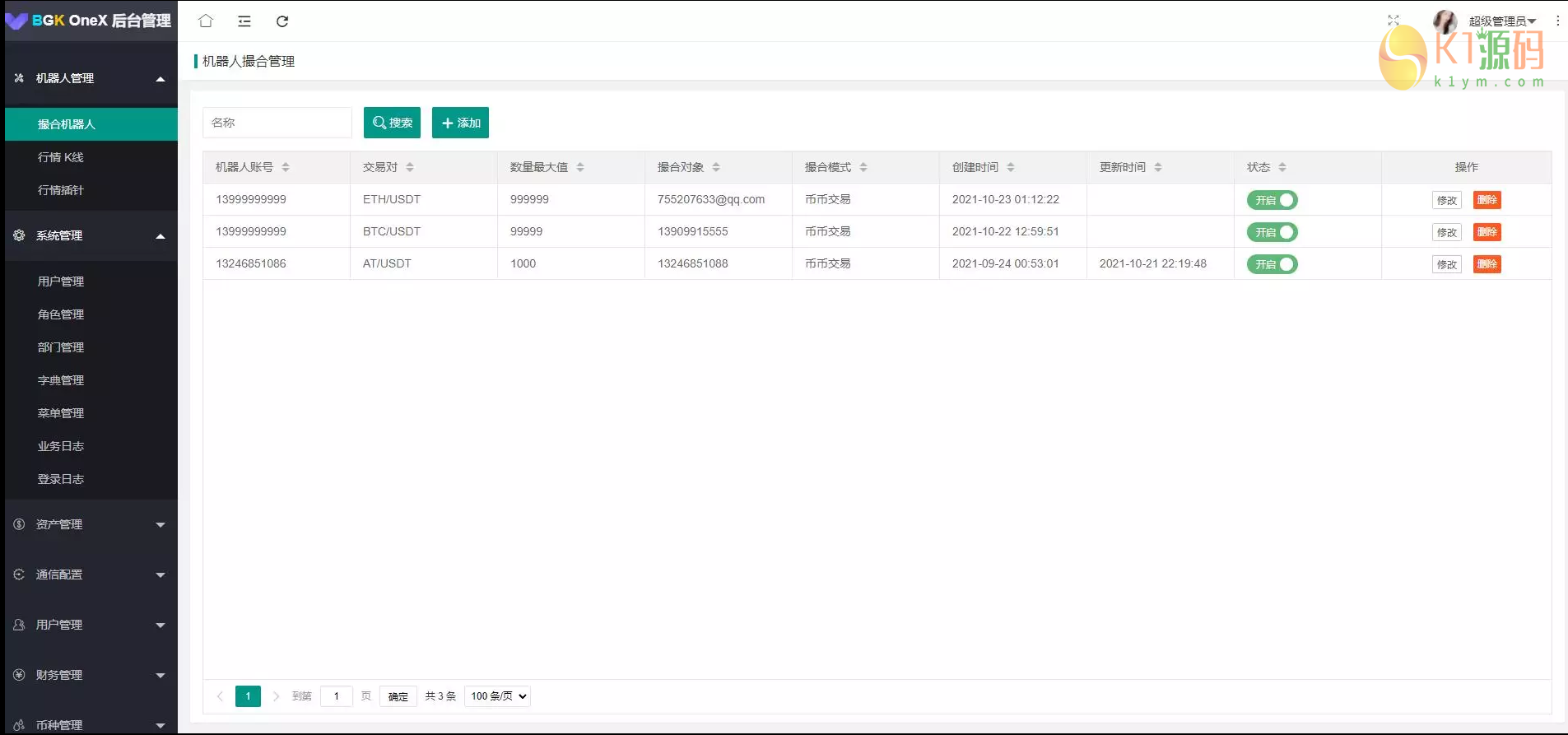
Task: Click 通信配置 sidebar icon
Action: coord(19,575)
